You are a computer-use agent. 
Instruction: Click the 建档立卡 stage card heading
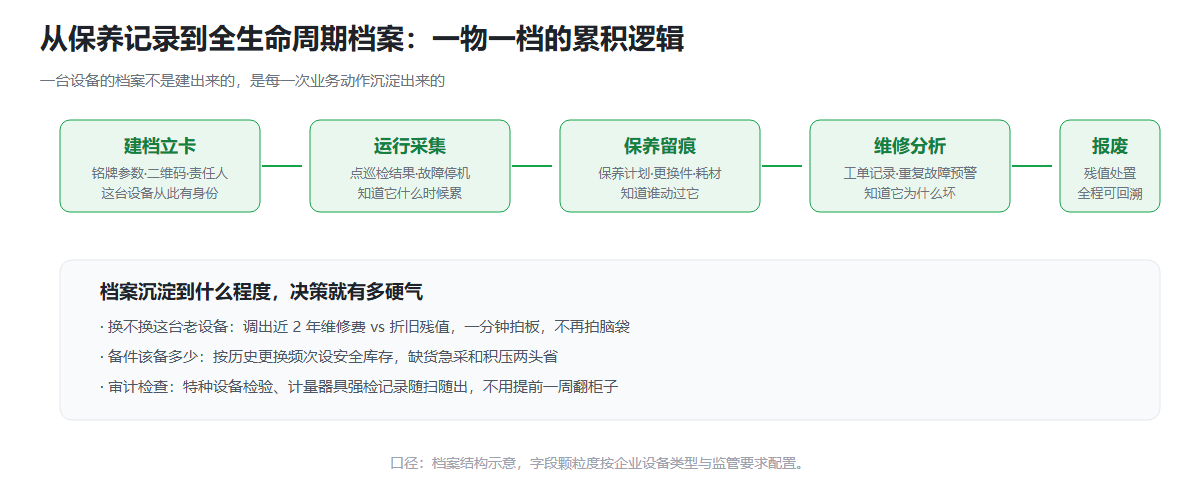160,146
